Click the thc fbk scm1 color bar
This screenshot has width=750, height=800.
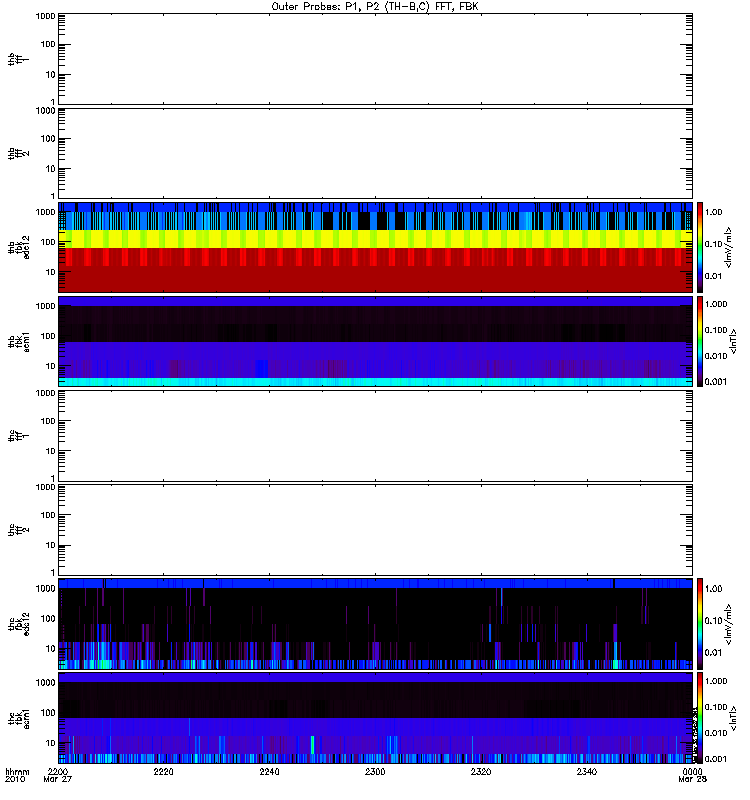[701, 718]
